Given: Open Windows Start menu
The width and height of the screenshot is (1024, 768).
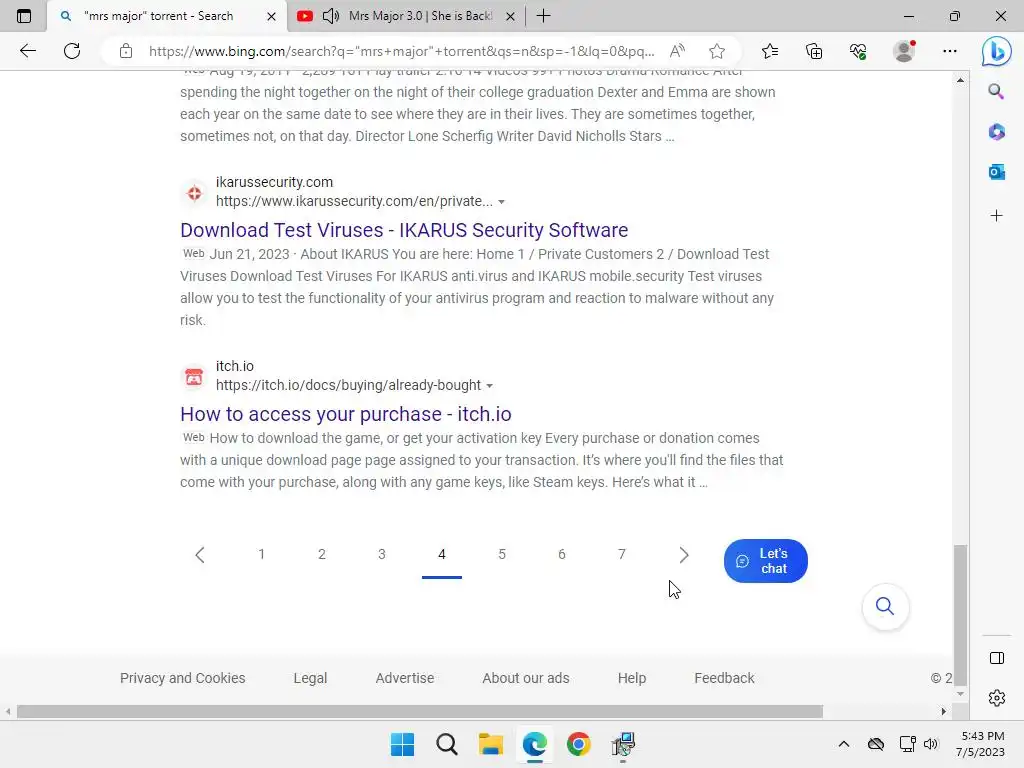Looking at the screenshot, I should 402,744.
